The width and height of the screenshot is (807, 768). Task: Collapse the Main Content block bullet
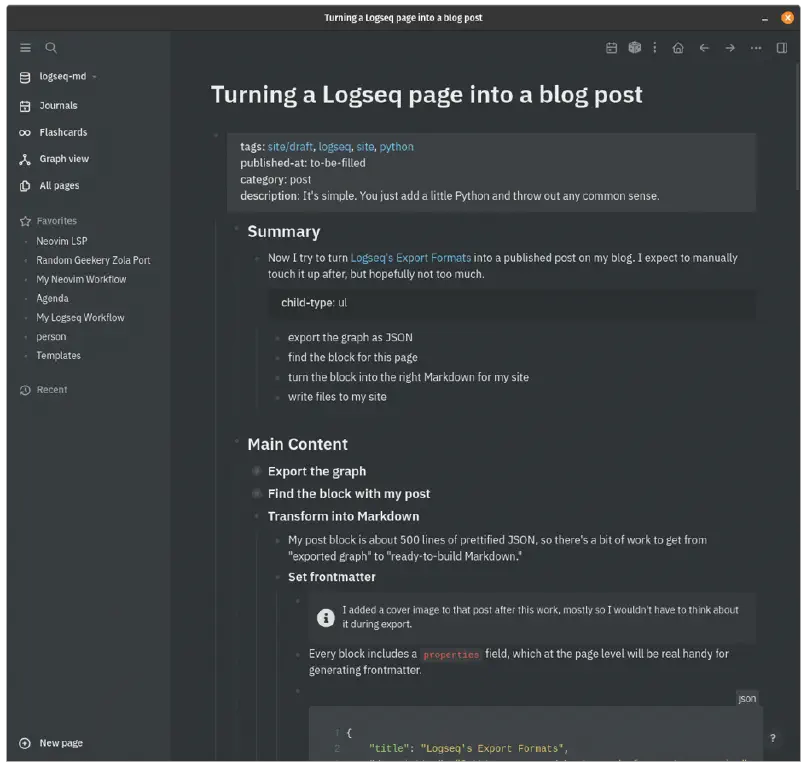[237, 441]
